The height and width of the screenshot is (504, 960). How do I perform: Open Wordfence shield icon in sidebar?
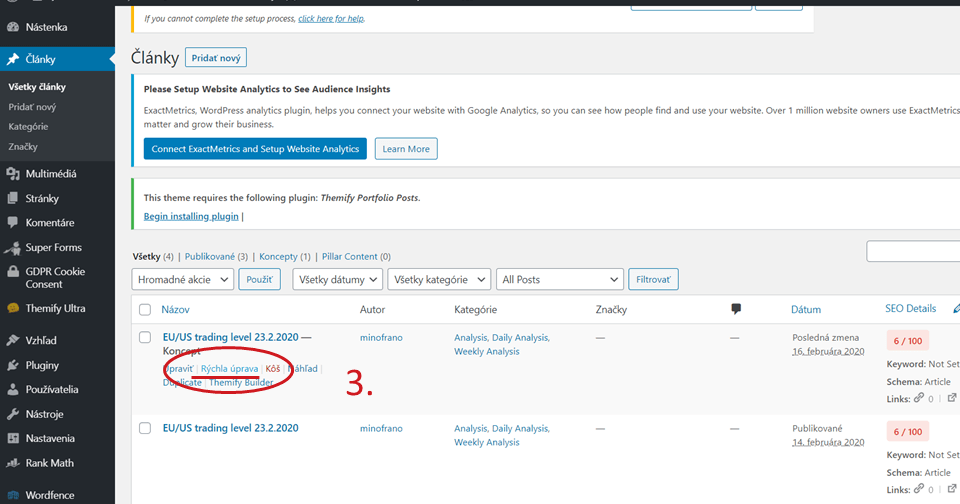point(13,495)
